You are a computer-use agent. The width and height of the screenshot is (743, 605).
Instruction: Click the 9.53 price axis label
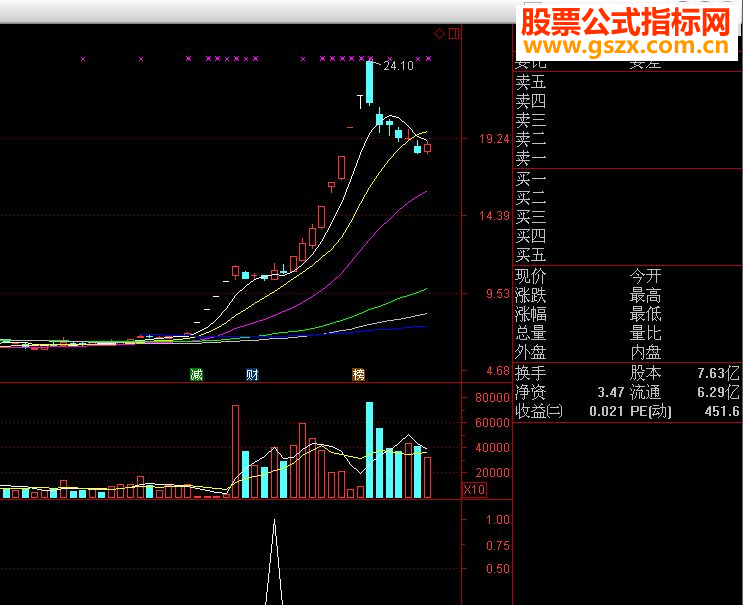(x=498, y=294)
